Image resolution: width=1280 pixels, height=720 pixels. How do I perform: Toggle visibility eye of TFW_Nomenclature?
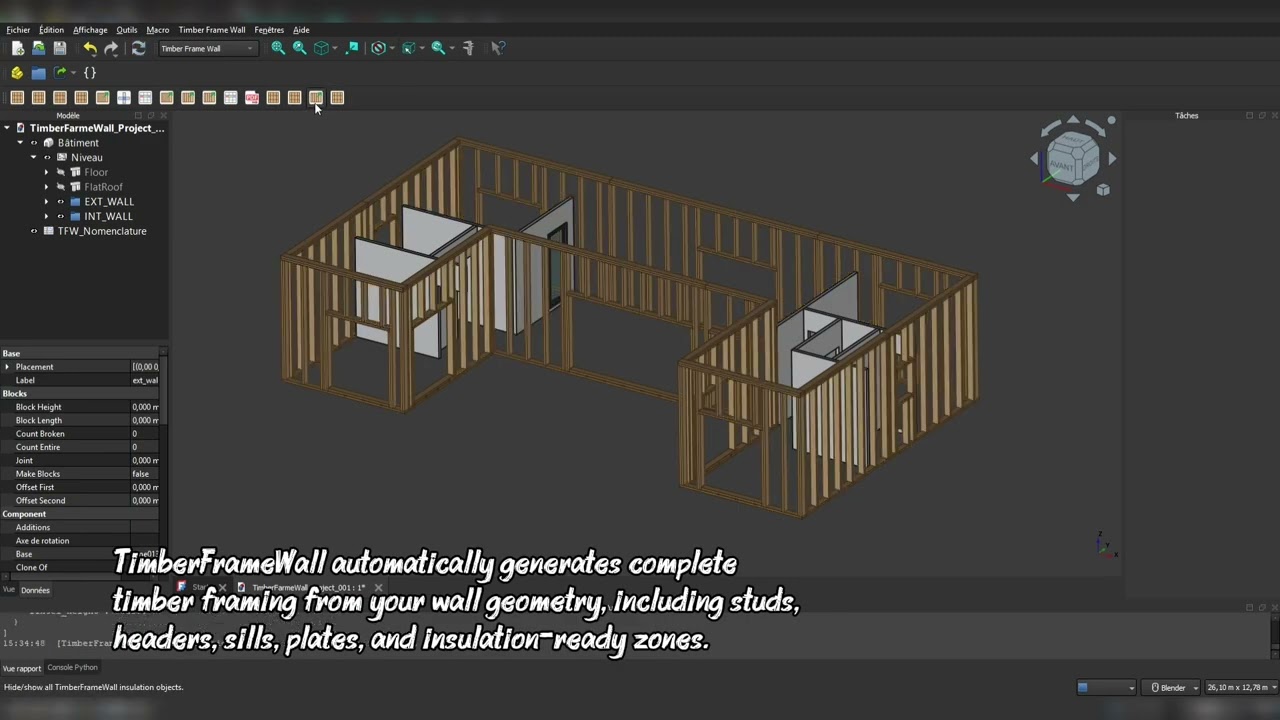coord(34,231)
